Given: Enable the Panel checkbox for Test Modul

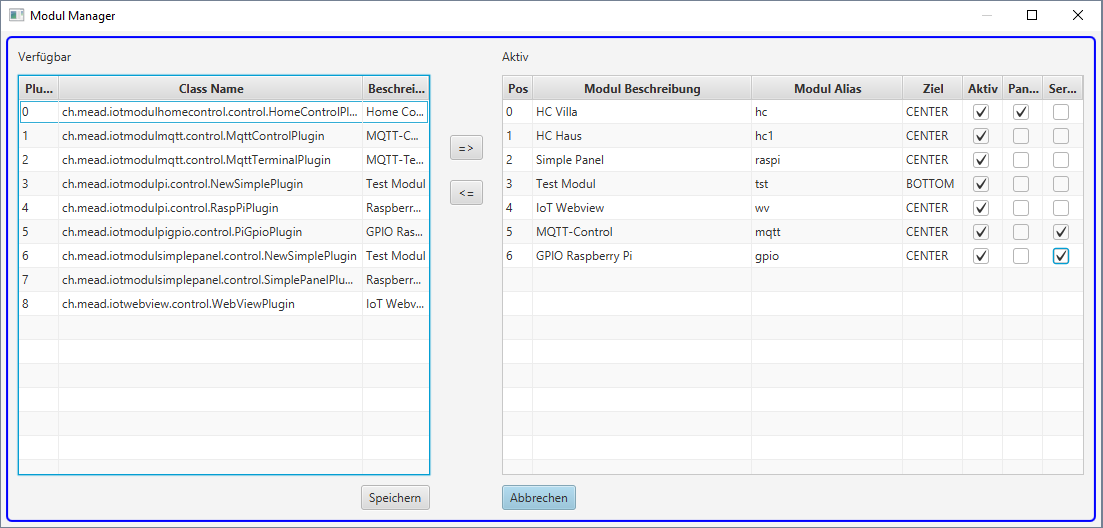Looking at the screenshot, I should tap(1021, 184).
